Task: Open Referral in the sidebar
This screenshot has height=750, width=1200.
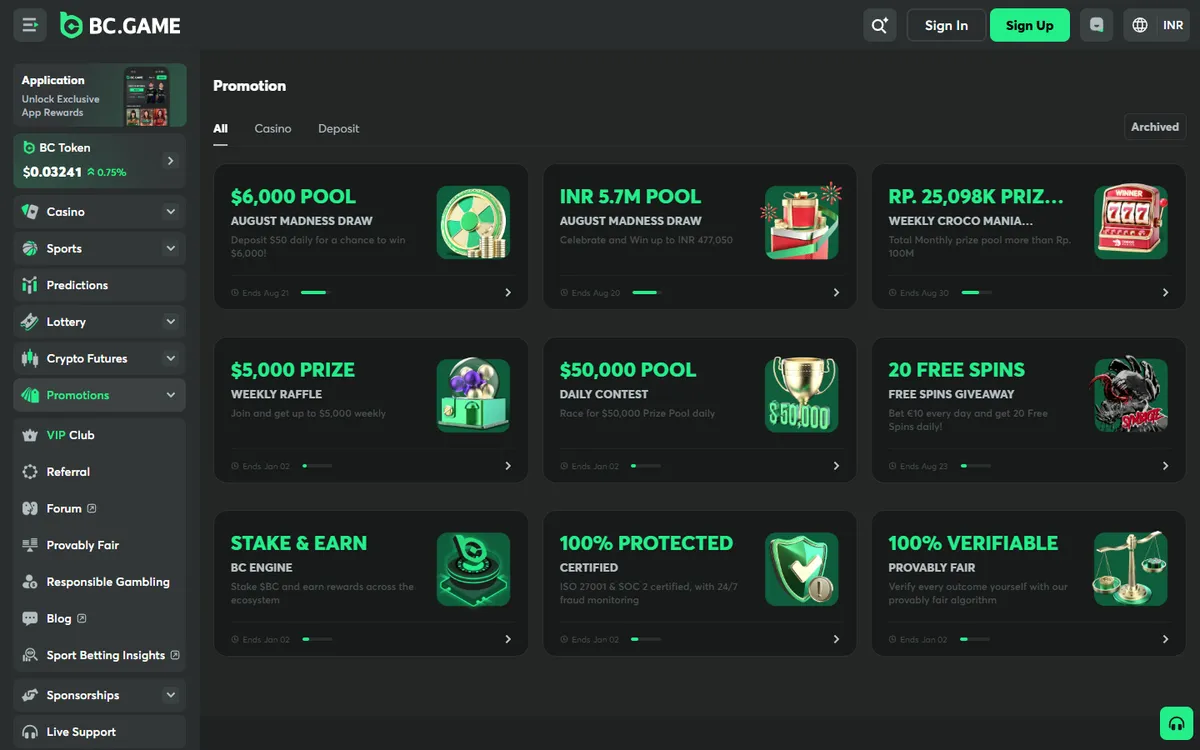Action: click(99, 472)
